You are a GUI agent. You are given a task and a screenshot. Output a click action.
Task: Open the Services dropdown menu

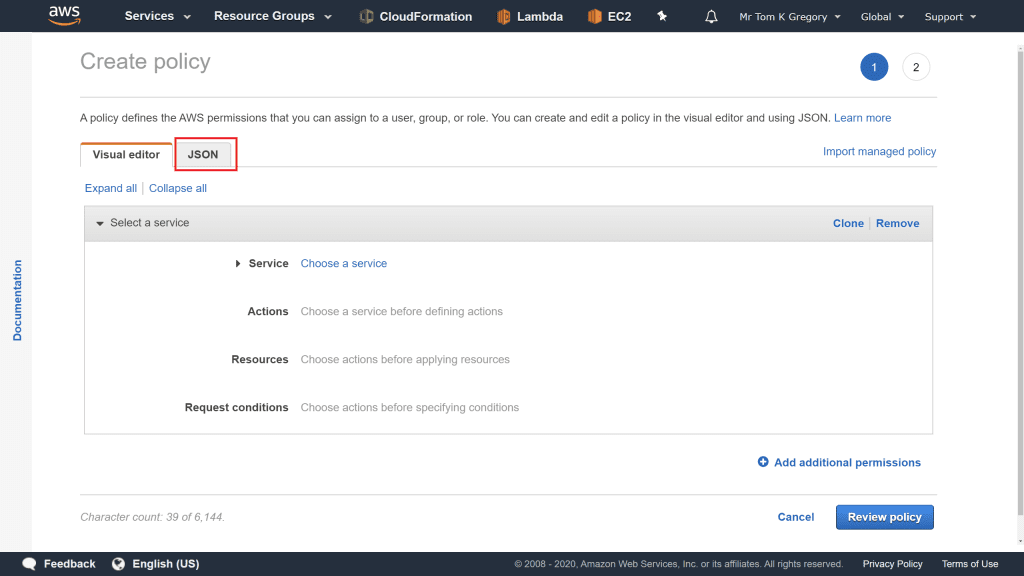coord(157,16)
